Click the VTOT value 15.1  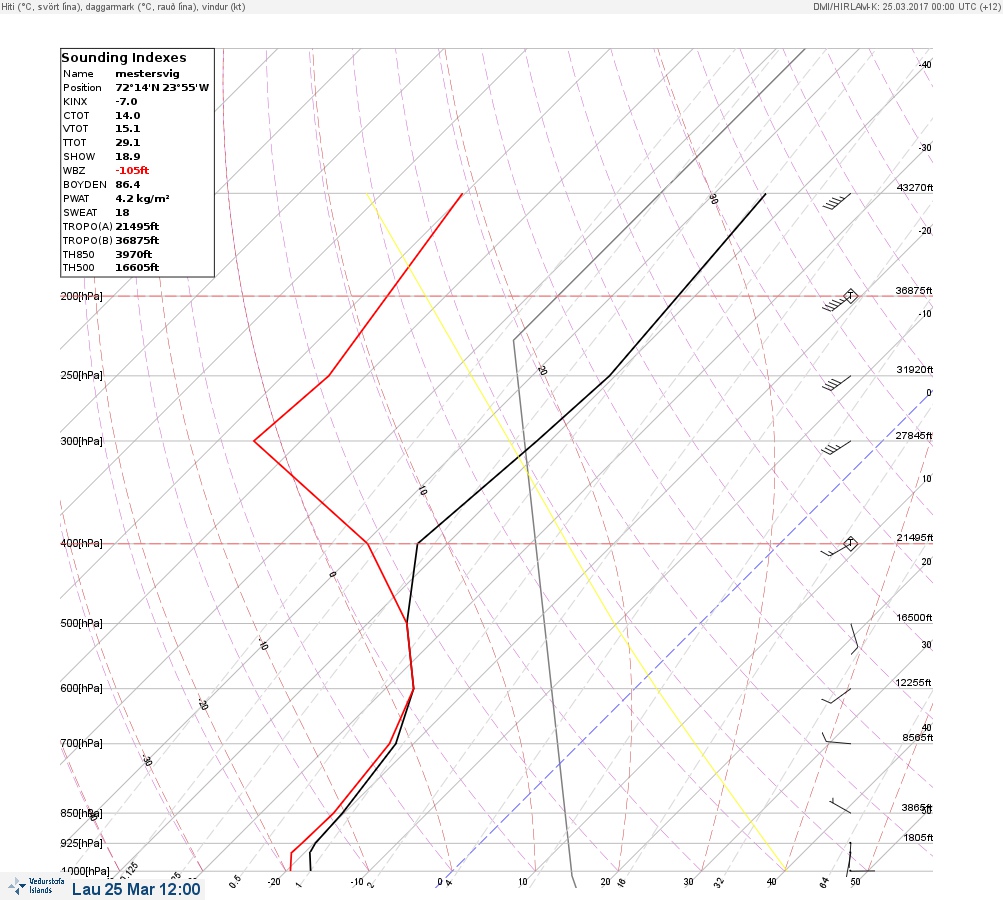(x=127, y=129)
